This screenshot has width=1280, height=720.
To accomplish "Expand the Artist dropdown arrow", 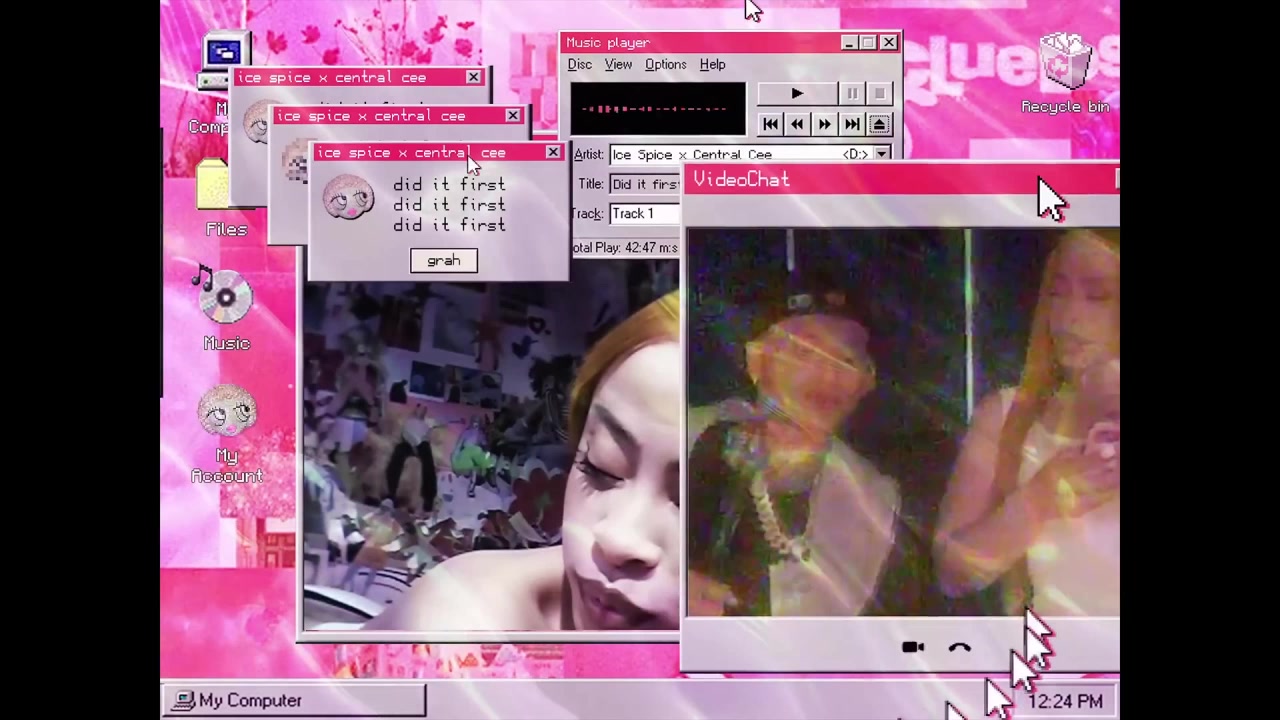I will click(x=882, y=155).
